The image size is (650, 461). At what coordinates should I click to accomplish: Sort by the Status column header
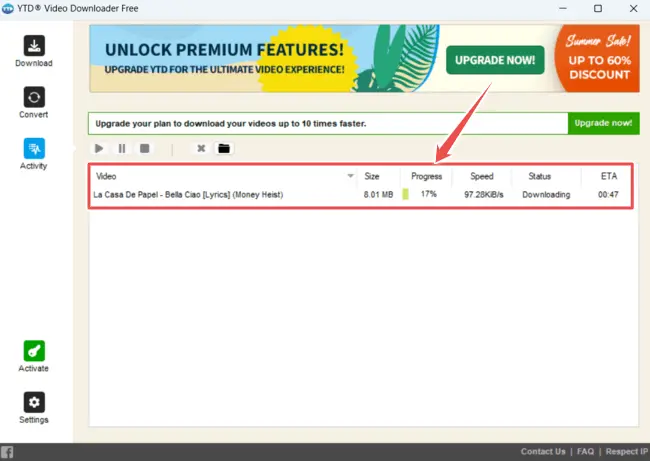pyautogui.click(x=539, y=176)
